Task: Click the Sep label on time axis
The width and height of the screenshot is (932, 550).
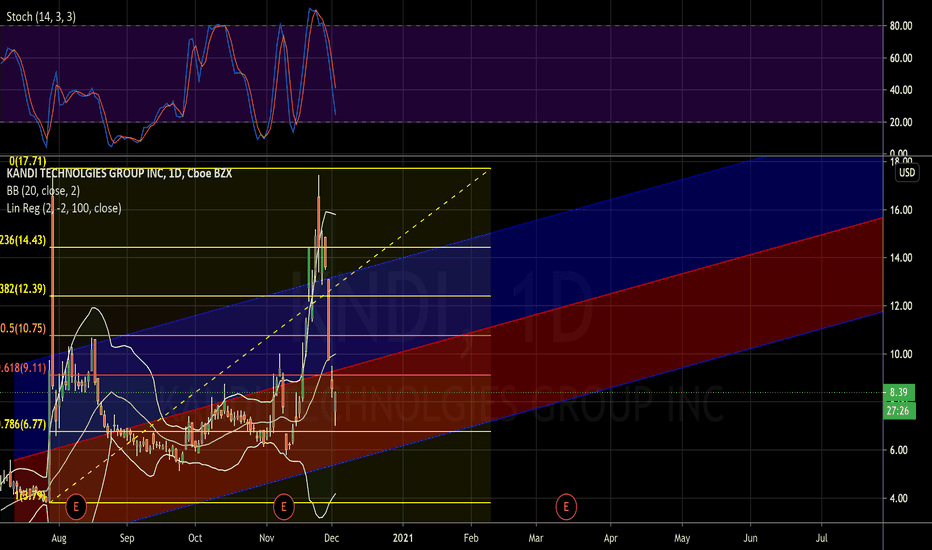Action: 127,538
